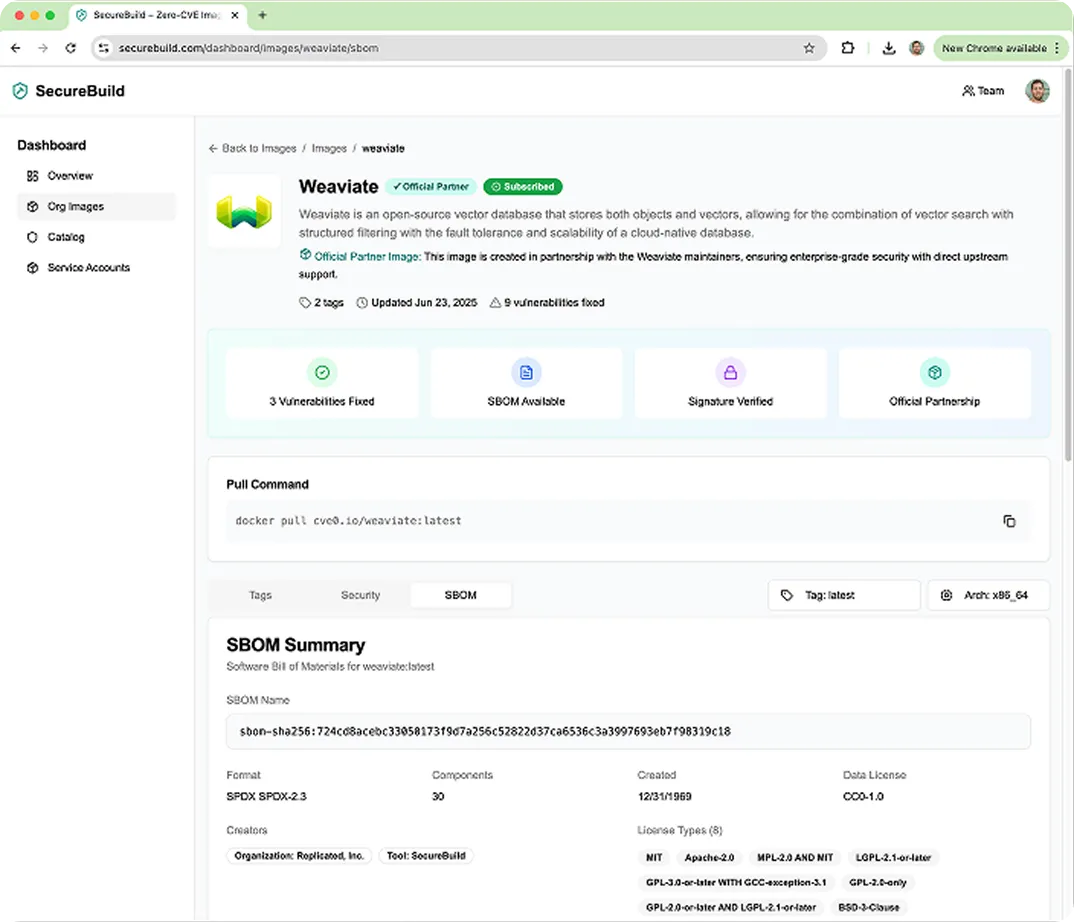1074x922 pixels.
Task: Open the Tag: latest dropdown
Action: (844, 595)
